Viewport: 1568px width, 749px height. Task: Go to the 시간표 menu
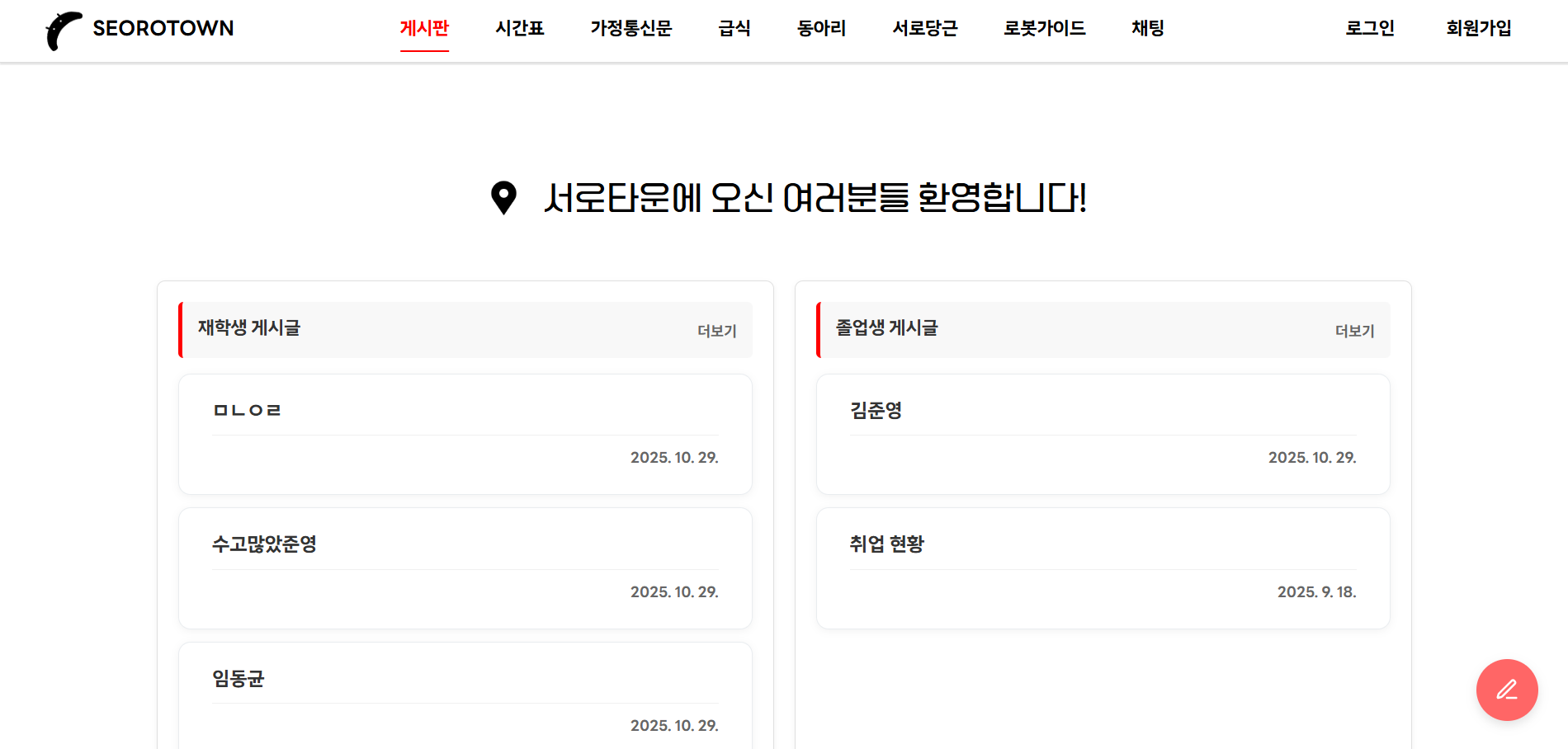pyautogui.click(x=519, y=29)
